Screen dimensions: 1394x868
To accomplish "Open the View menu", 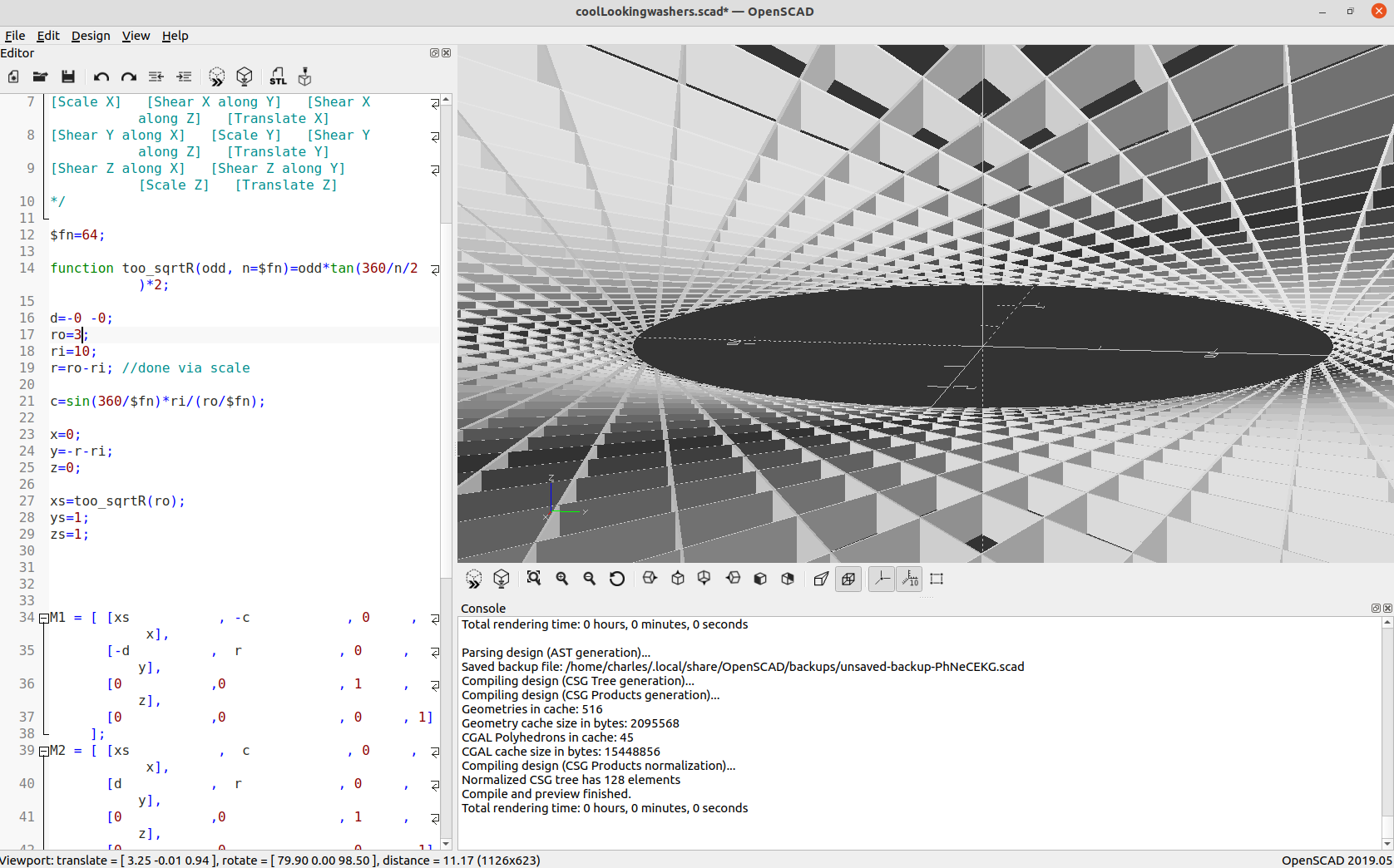I will point(136,36).
